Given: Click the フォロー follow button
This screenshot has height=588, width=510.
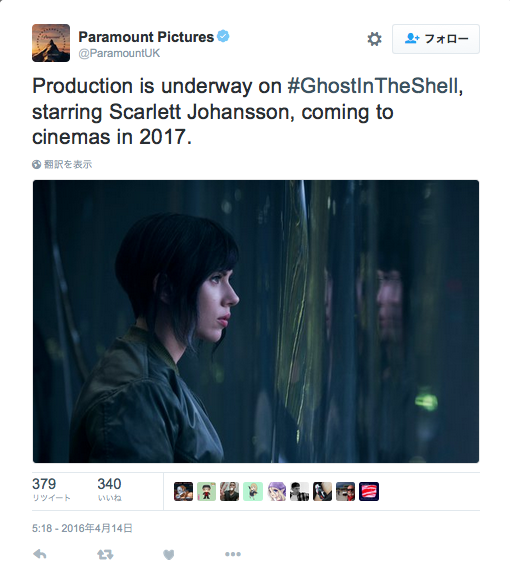Looking at the screenshot, I should [x=436, y=39].
